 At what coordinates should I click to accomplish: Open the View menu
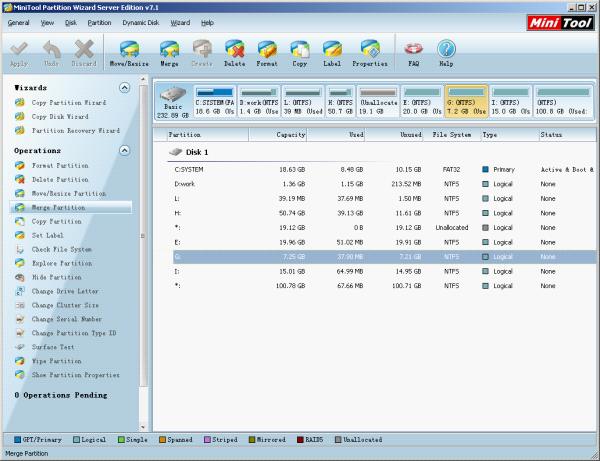click(x=47, y=23)
